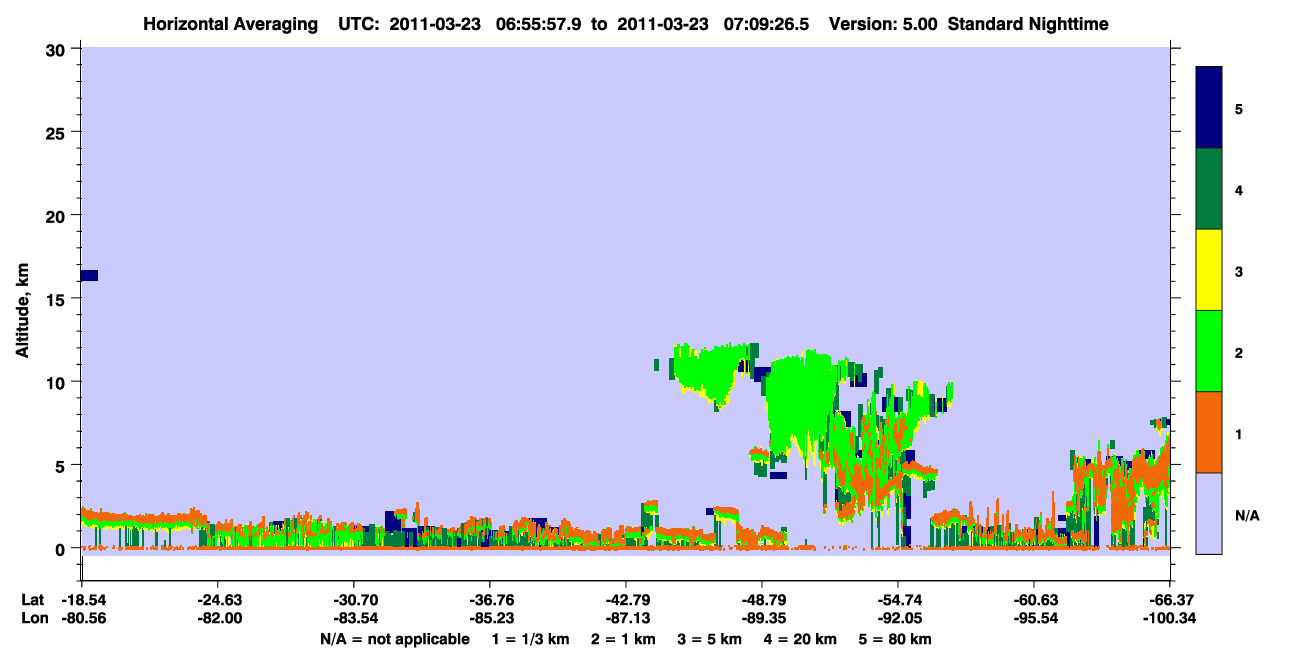This screenshot has height=667, width=1300.
Task: Click legend text "N/A = not applicable"
Action: pos(394,639)
